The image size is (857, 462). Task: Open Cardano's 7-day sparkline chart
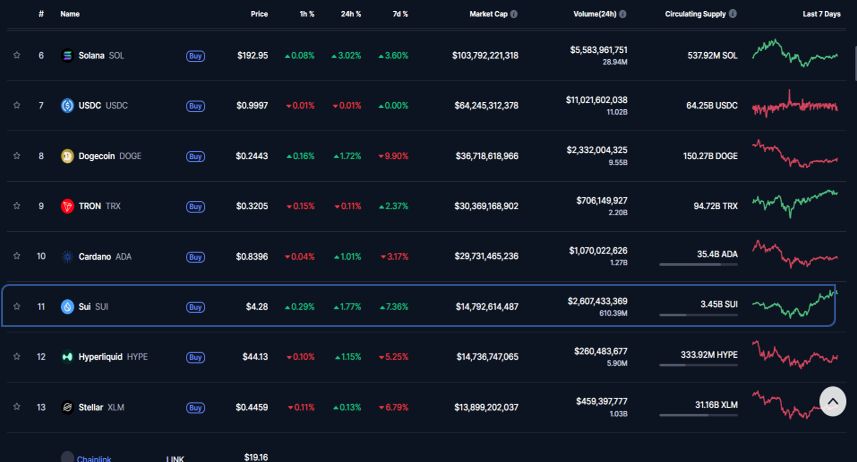click(x=795, y=254)
